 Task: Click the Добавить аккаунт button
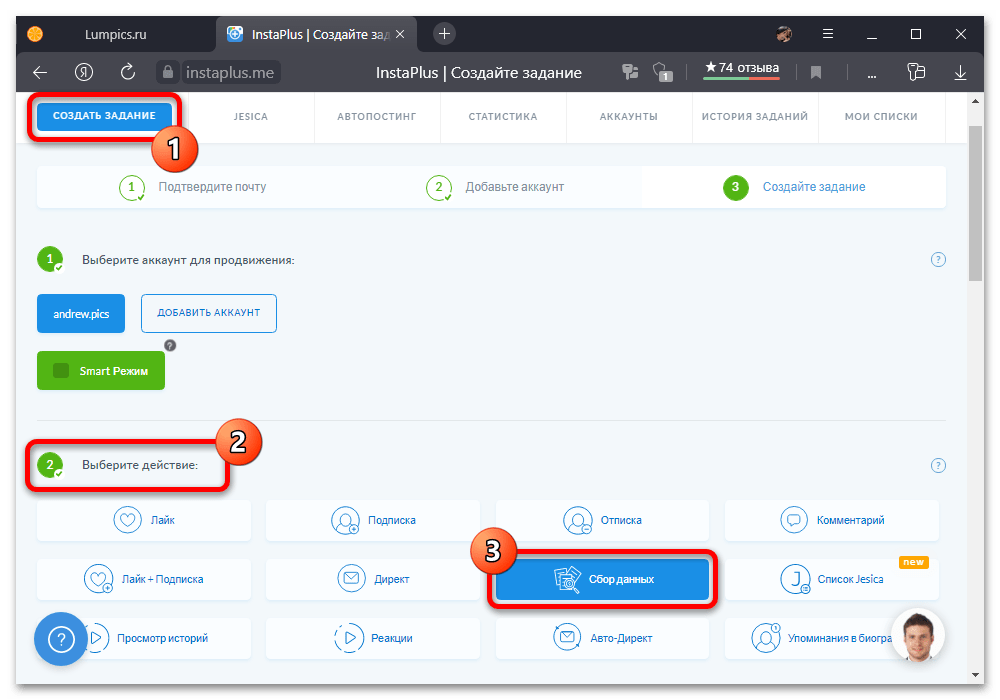coord(208,313)
